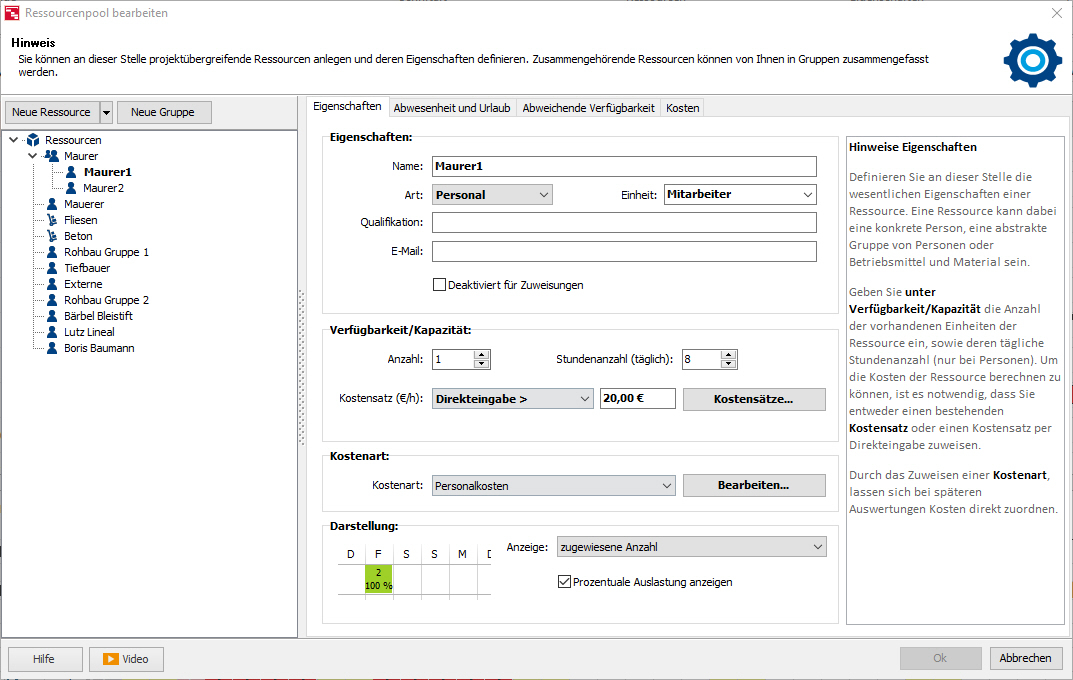The image size is (1073, 680).
Task: Select the Maurer2 person icon
Action: (x=71, y=187)
